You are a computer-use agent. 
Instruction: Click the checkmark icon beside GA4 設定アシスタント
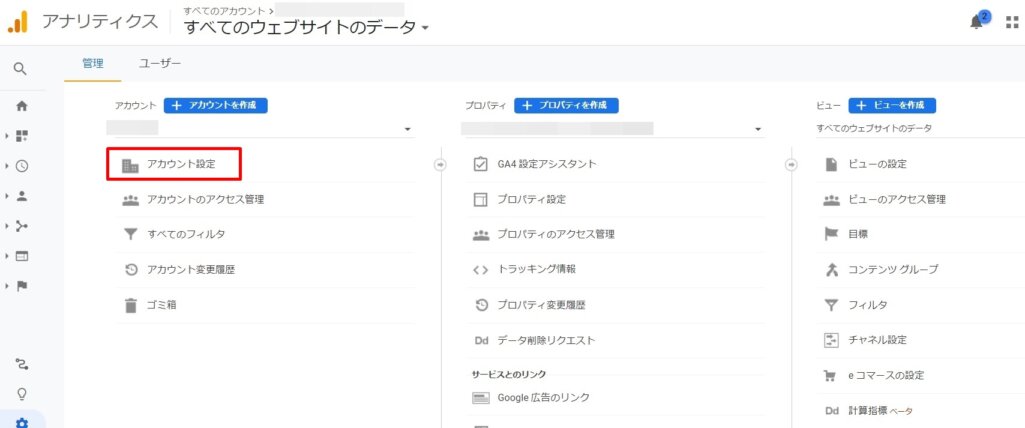pos(480,164)
